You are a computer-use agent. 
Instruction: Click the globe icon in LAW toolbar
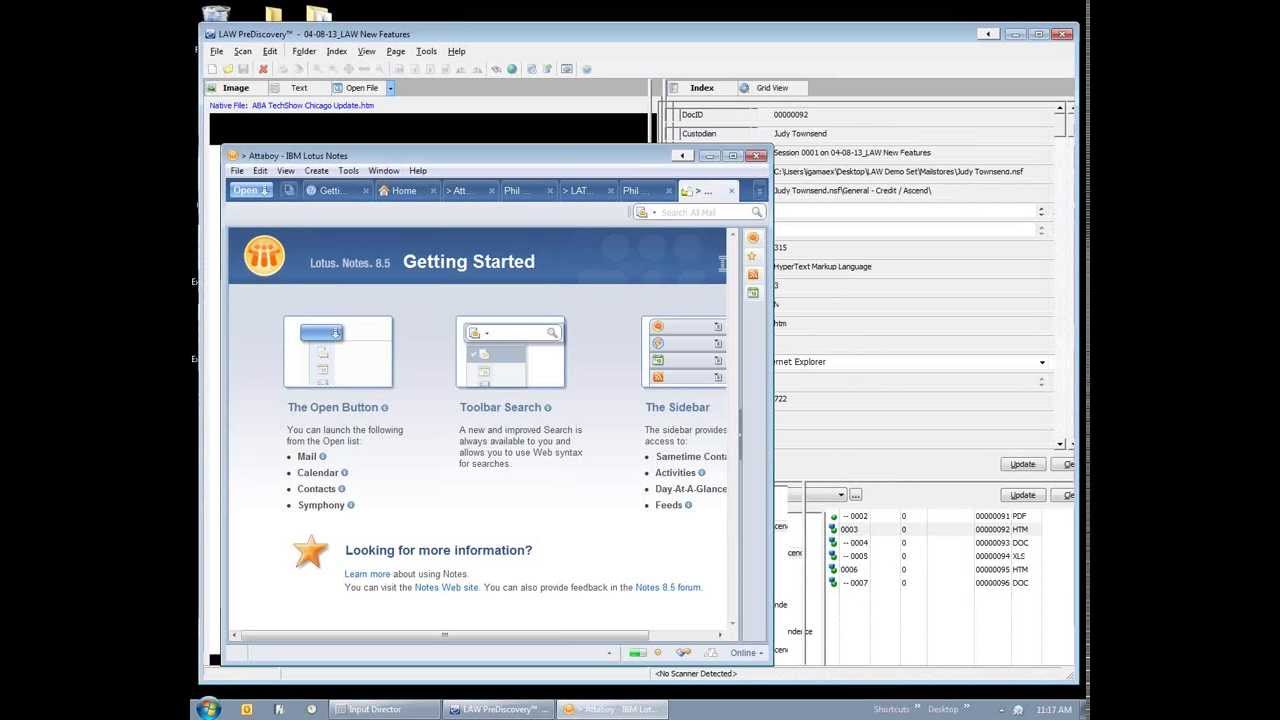(x=512, y=69)
